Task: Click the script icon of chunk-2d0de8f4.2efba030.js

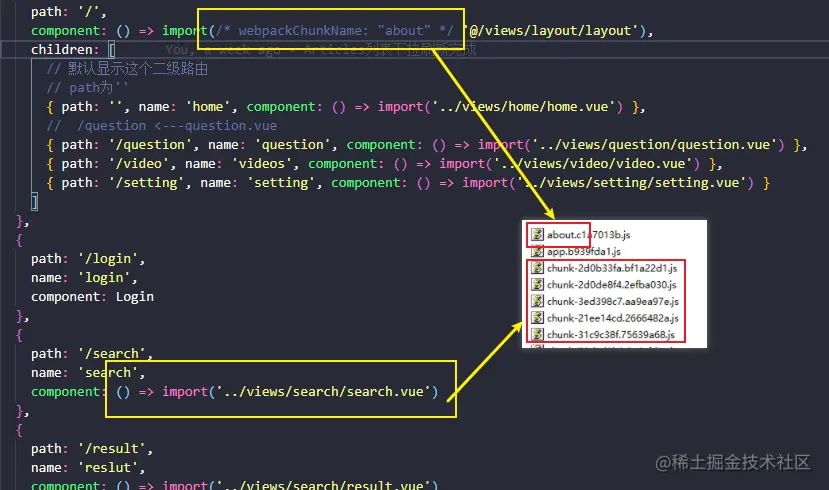Action: [537, 284]
